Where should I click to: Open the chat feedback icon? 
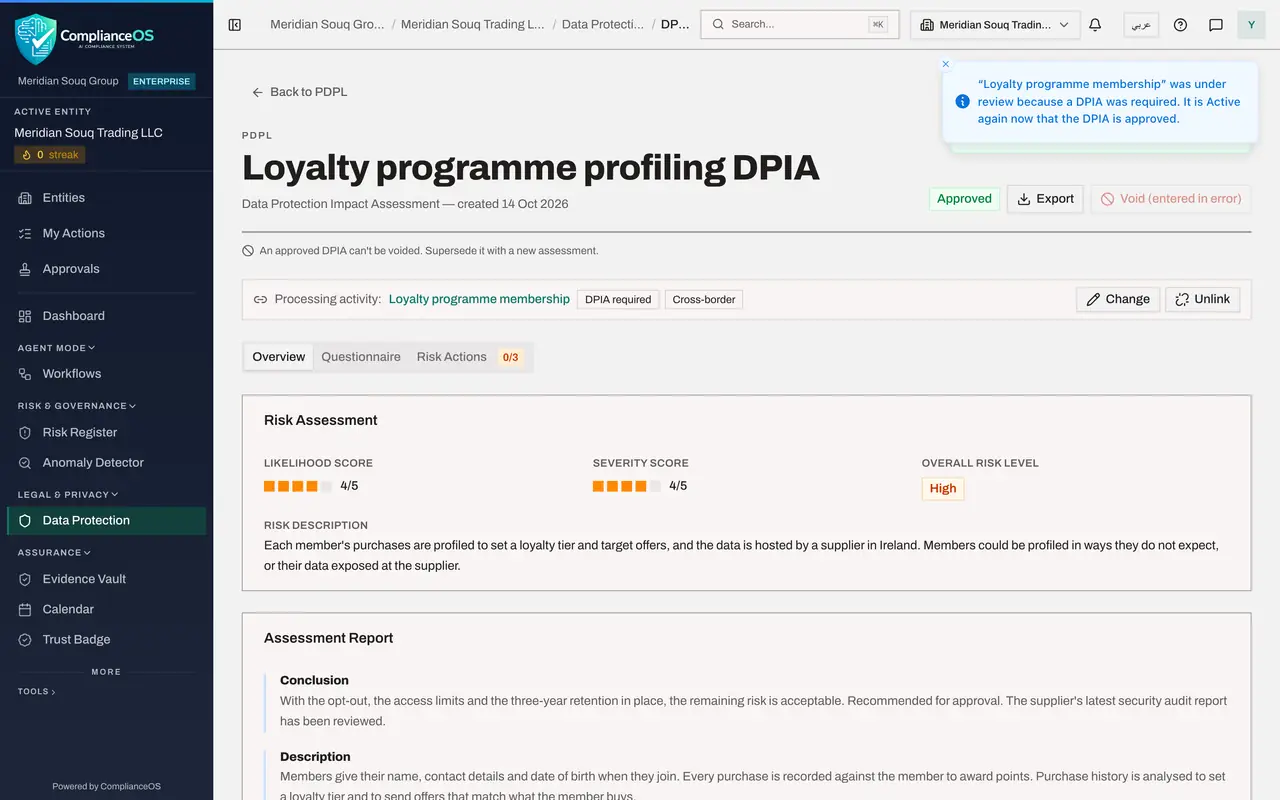[1216, 25]
